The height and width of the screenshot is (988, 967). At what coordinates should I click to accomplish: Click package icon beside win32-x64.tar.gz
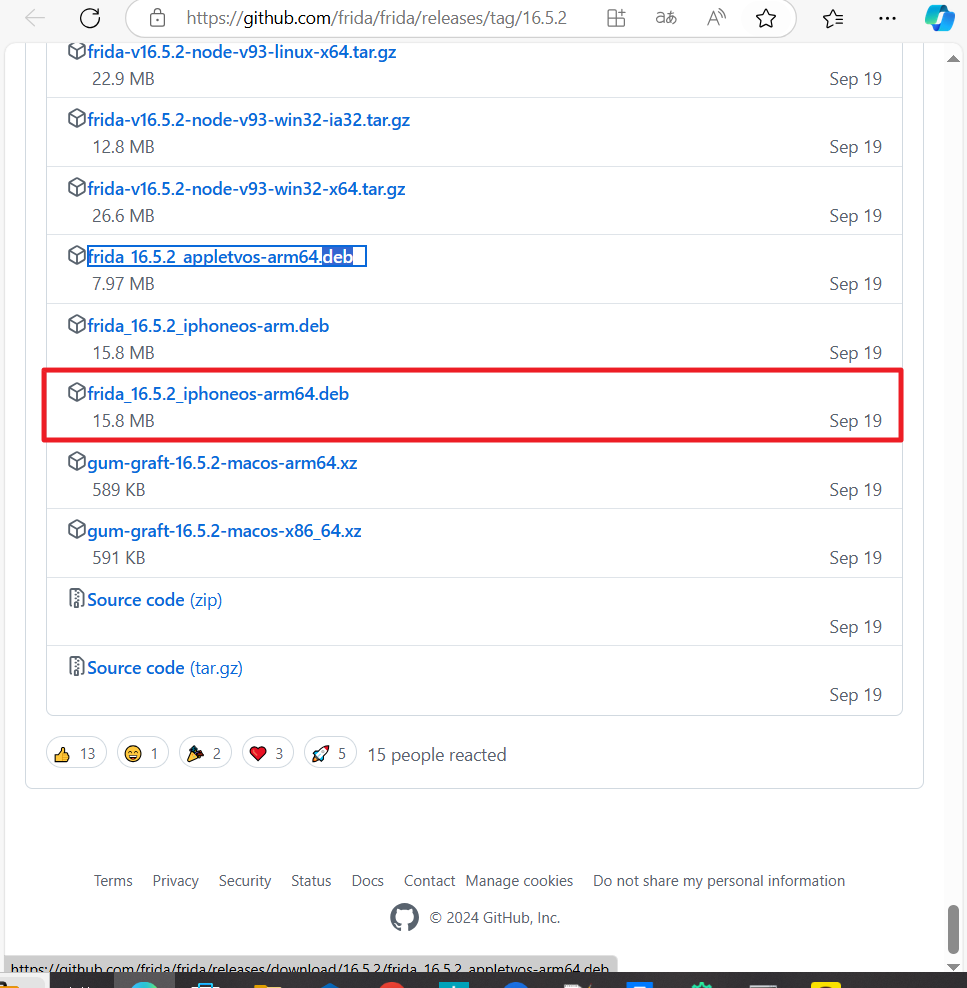(x=76, y=187)
